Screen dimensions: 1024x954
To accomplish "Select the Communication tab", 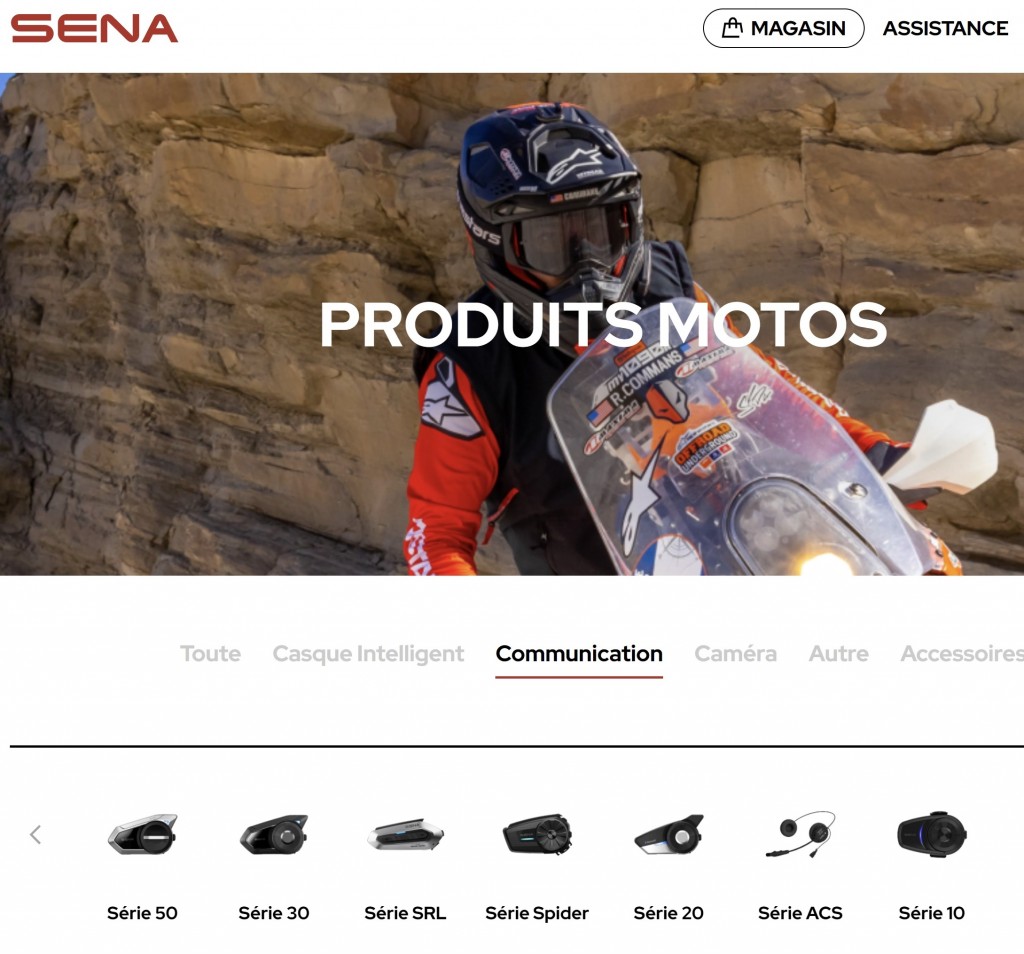I will click(579, 653).
